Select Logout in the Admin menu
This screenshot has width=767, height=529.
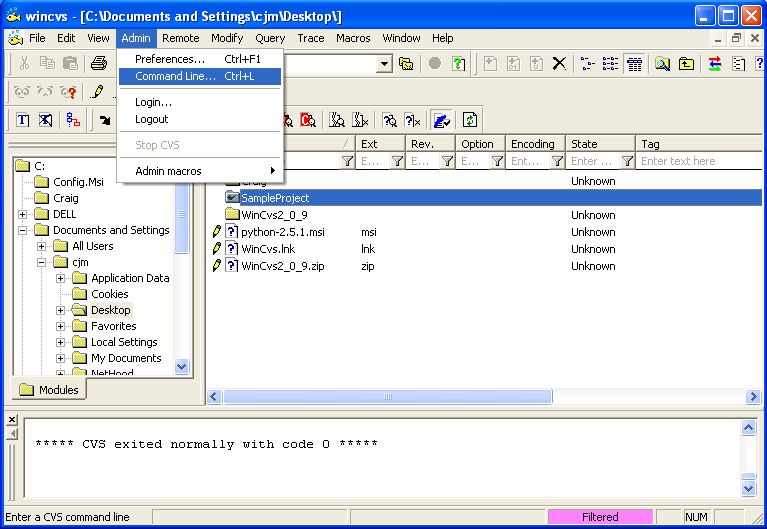[x=200, y=119]
